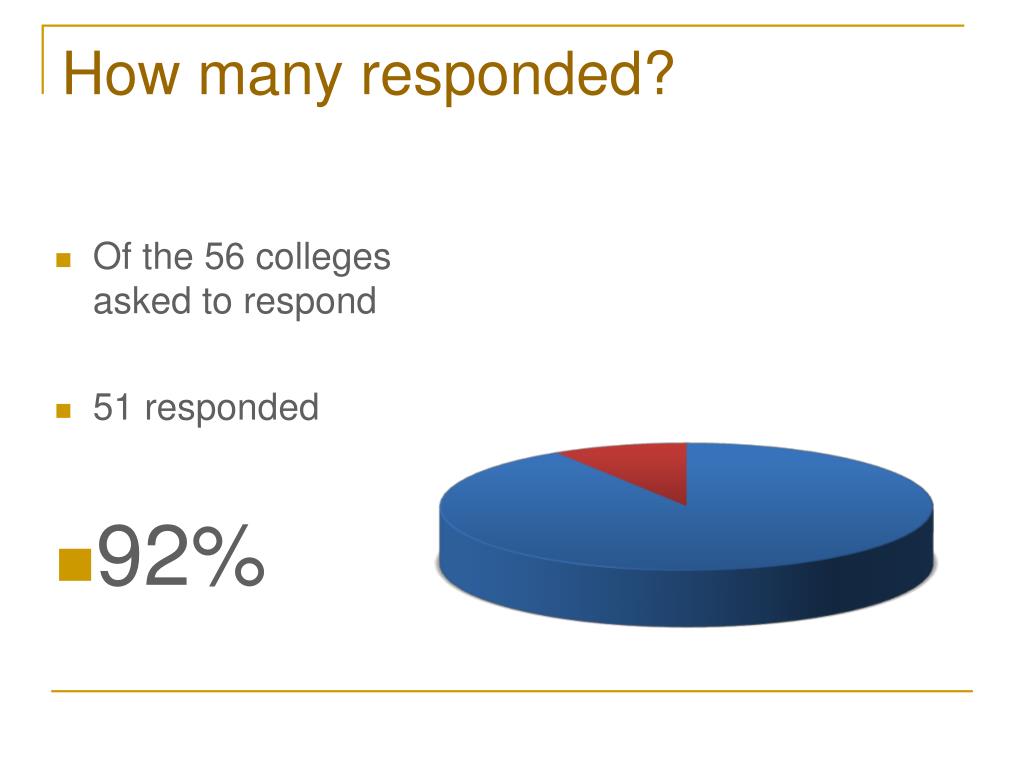Click the gold horizontal line at slide bottom
1024x768 pixels.
tap(512, 690)
